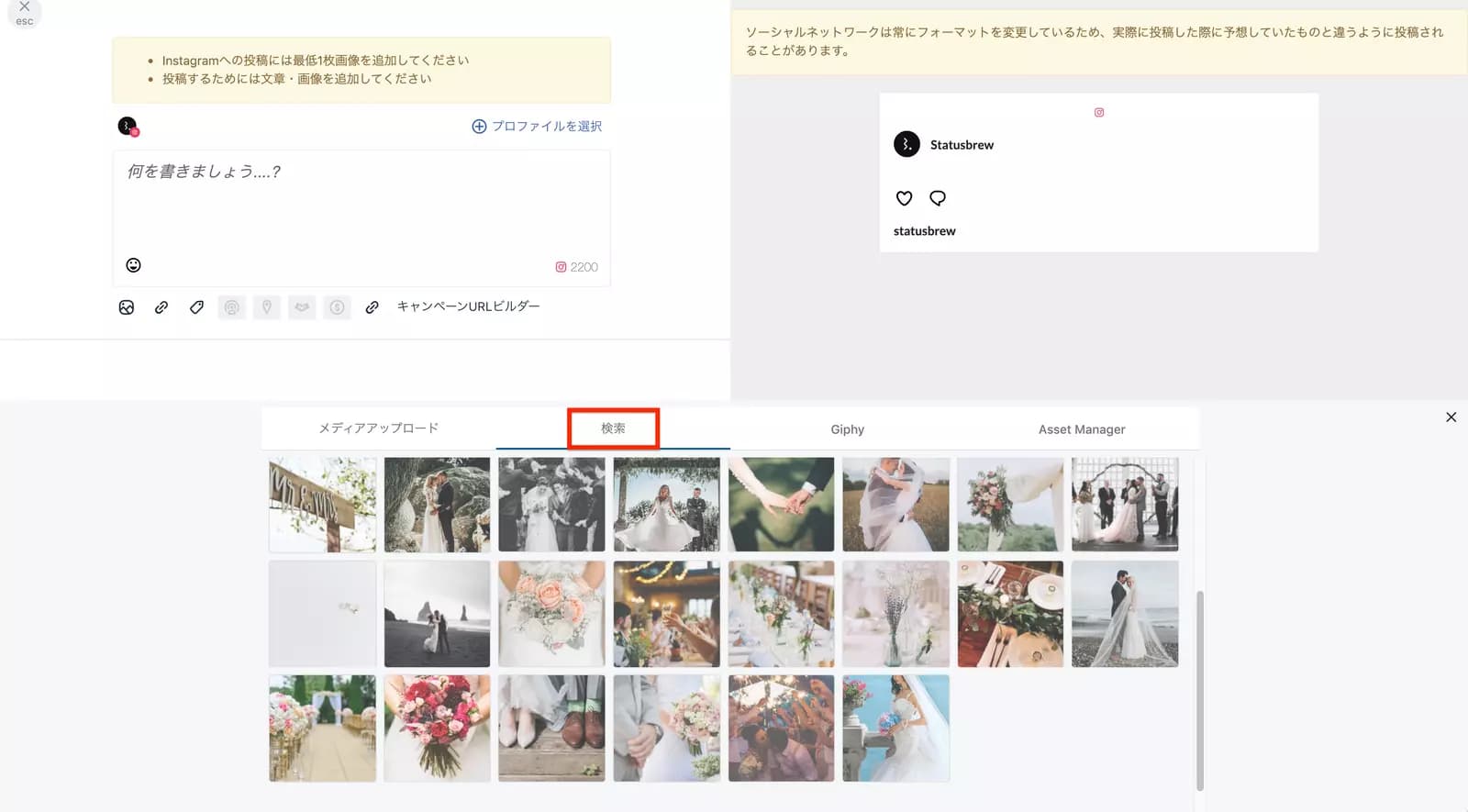
Task: Select the holding hands photo thumbnail
Action: tap(781, 505)
